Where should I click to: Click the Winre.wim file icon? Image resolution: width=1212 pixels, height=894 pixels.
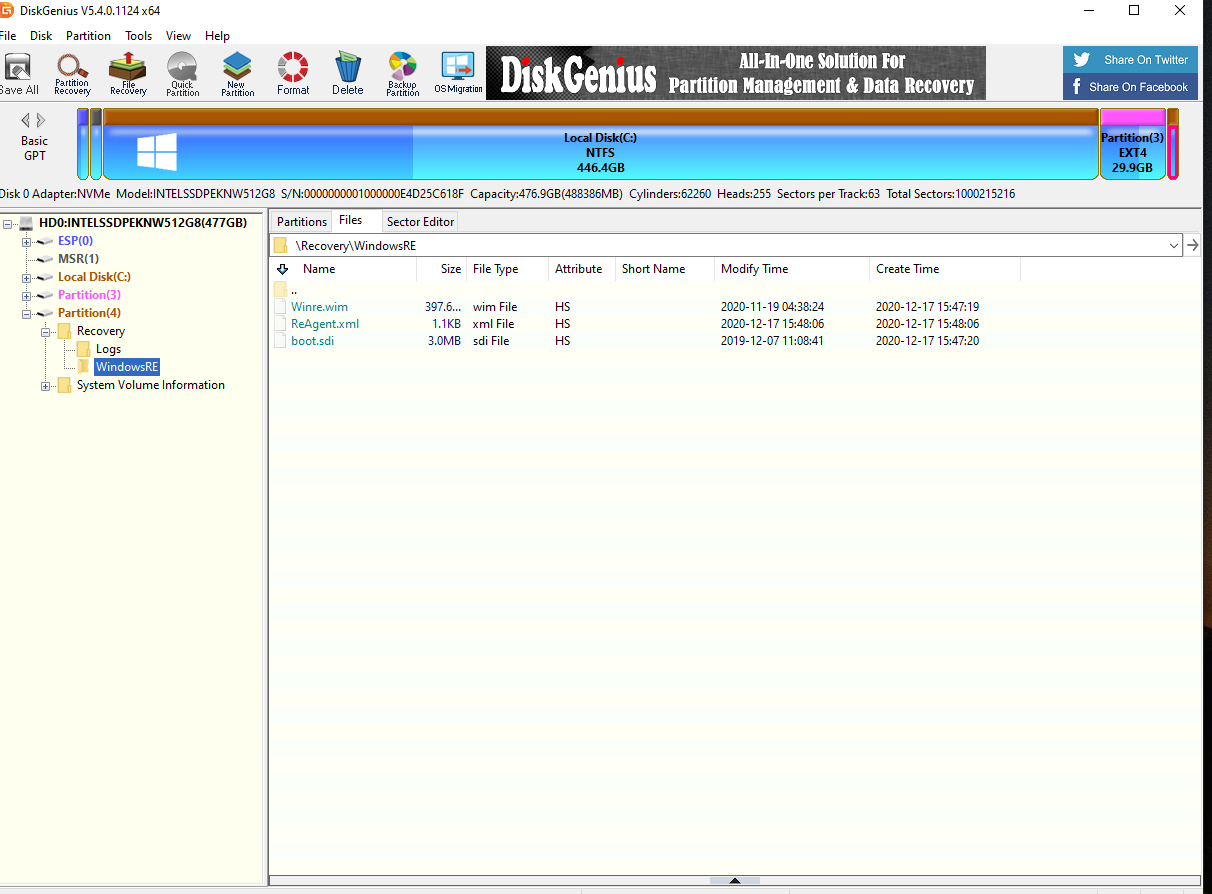pos(281,307)
